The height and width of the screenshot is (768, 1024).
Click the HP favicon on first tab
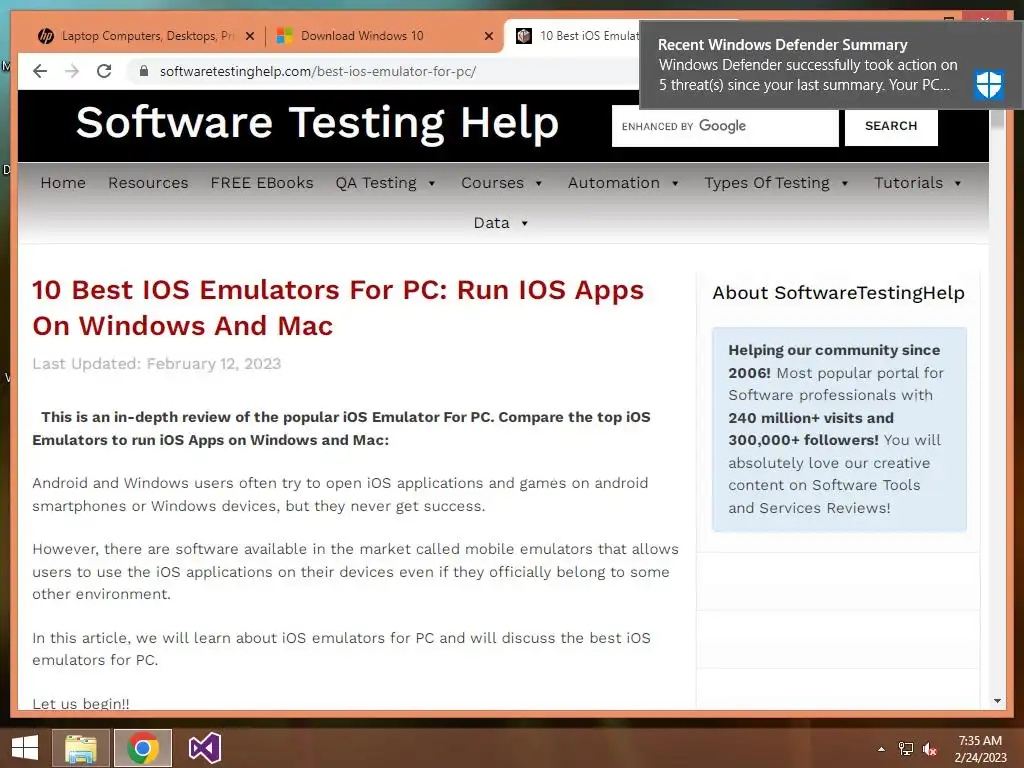[46, 36]
